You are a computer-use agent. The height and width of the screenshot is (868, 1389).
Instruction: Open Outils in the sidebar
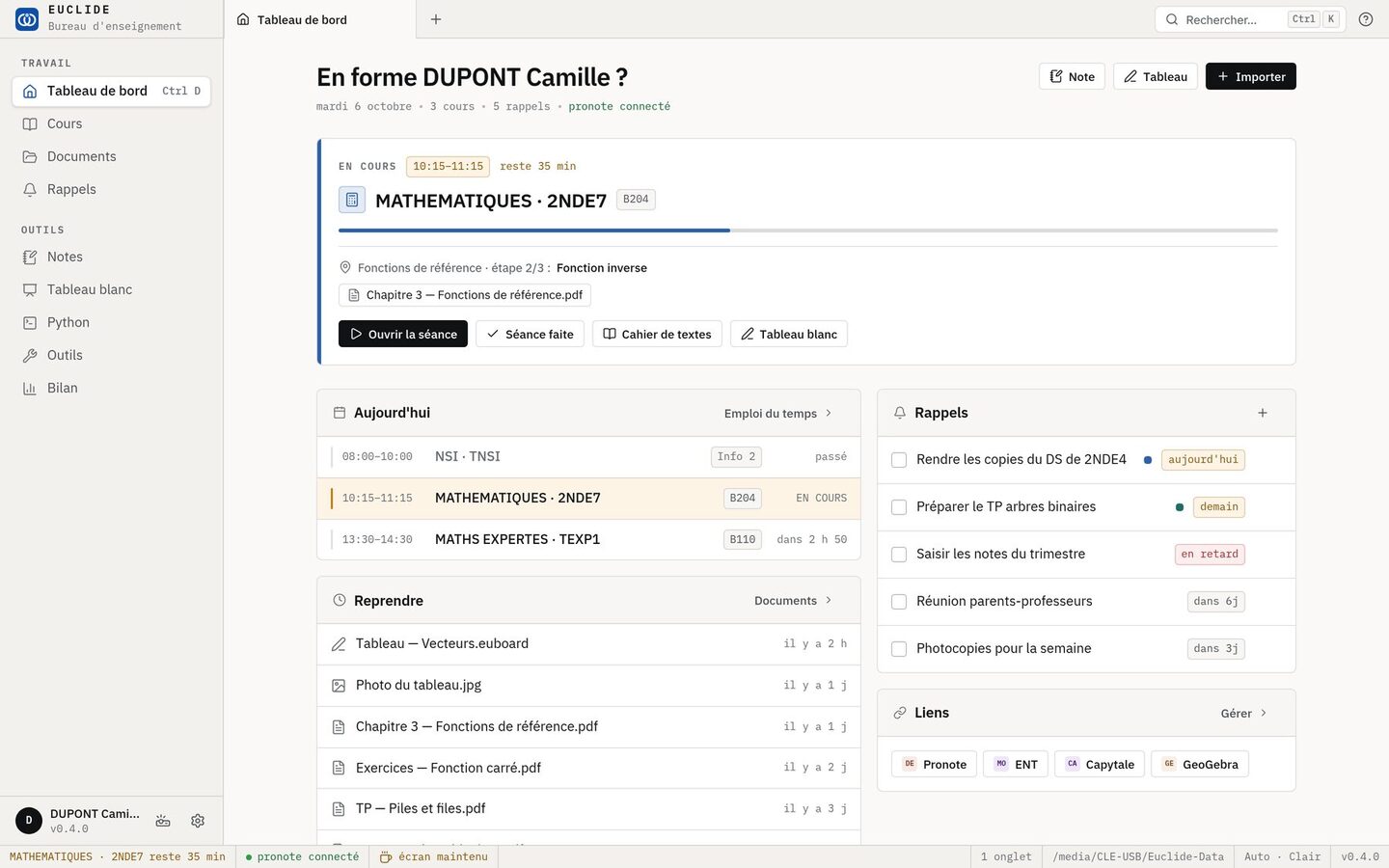[111, 355]
